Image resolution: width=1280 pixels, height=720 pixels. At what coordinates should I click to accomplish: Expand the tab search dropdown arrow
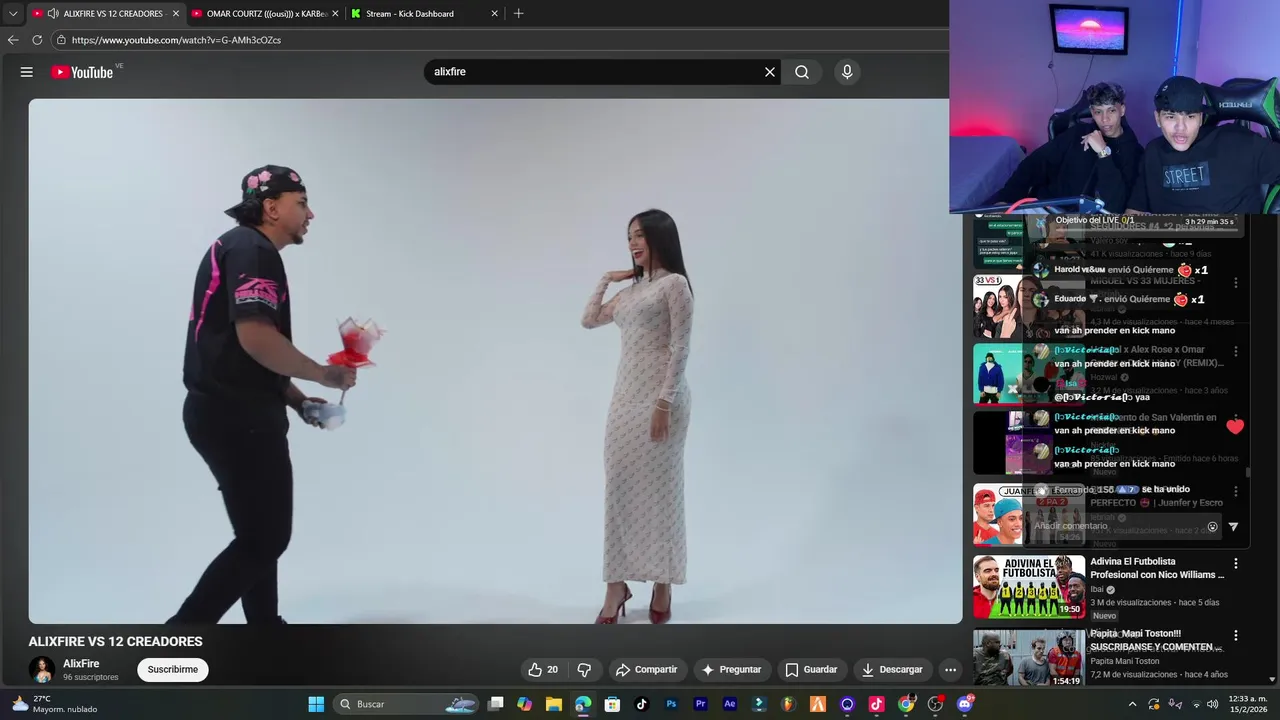(13, 14)
